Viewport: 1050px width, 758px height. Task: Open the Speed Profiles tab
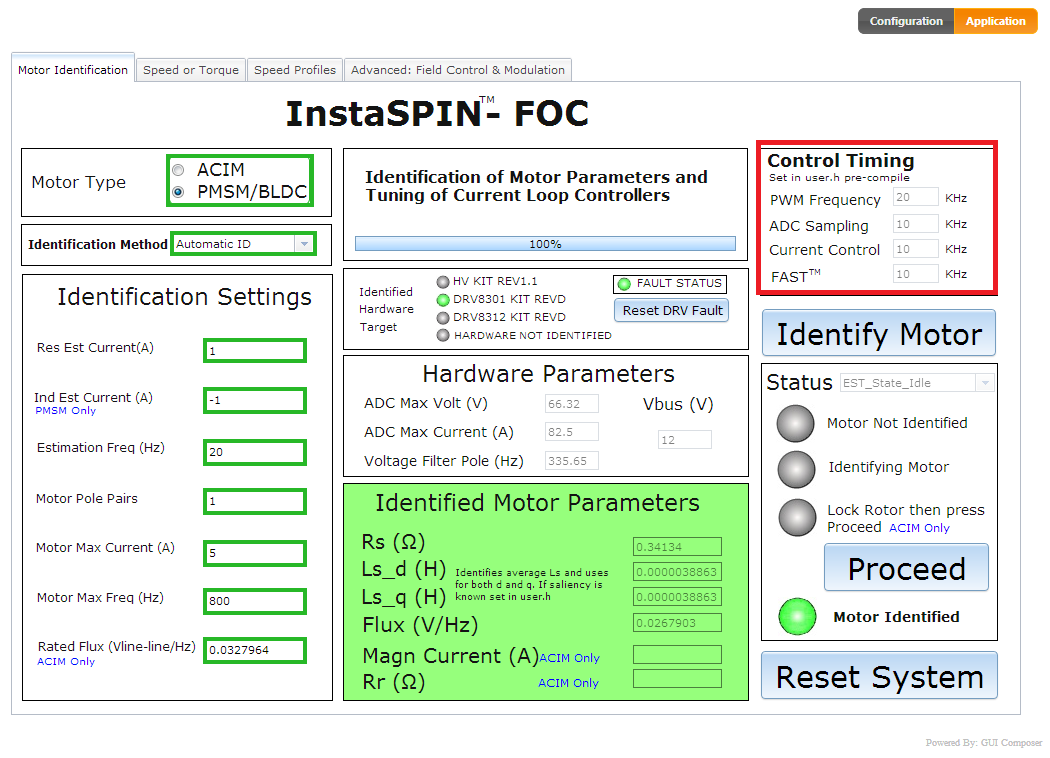pyautogui.click(x=295, y=70)
